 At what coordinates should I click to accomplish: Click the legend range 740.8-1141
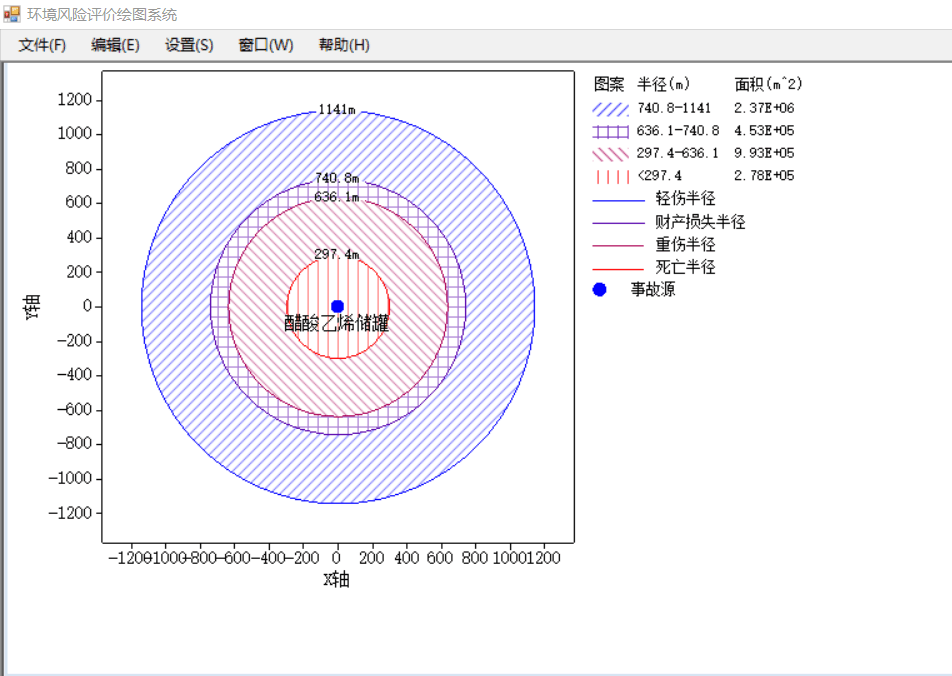pyautogui.click(x=674, y=108)
